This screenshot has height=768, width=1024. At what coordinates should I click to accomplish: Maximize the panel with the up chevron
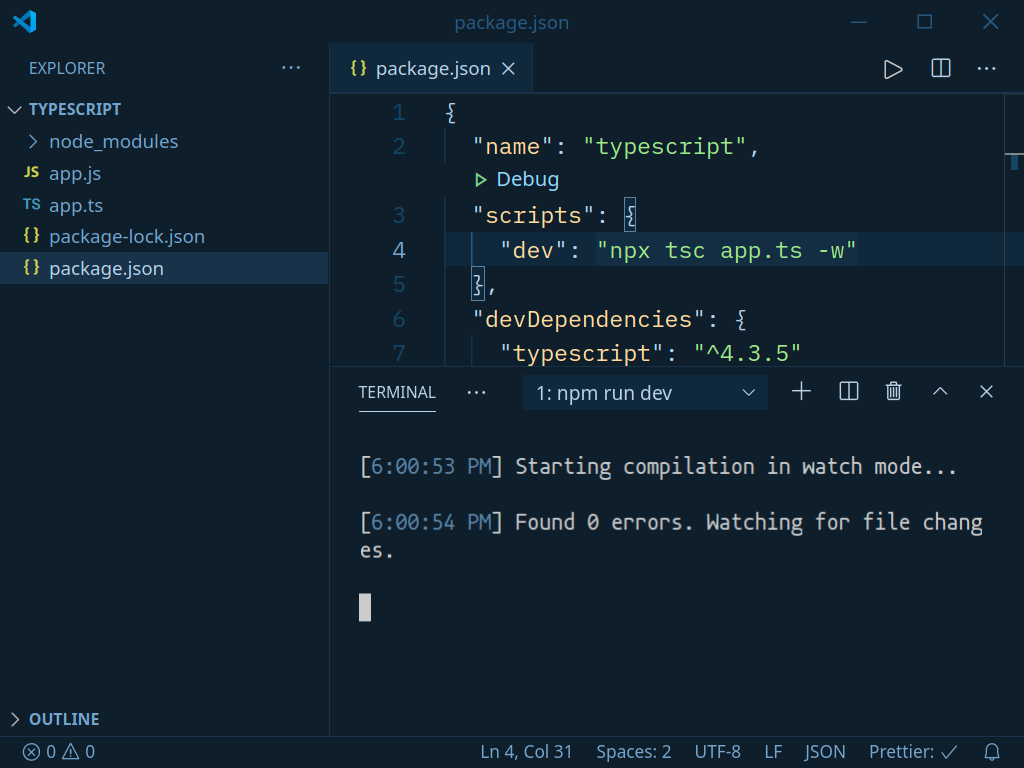coord(940,391)
